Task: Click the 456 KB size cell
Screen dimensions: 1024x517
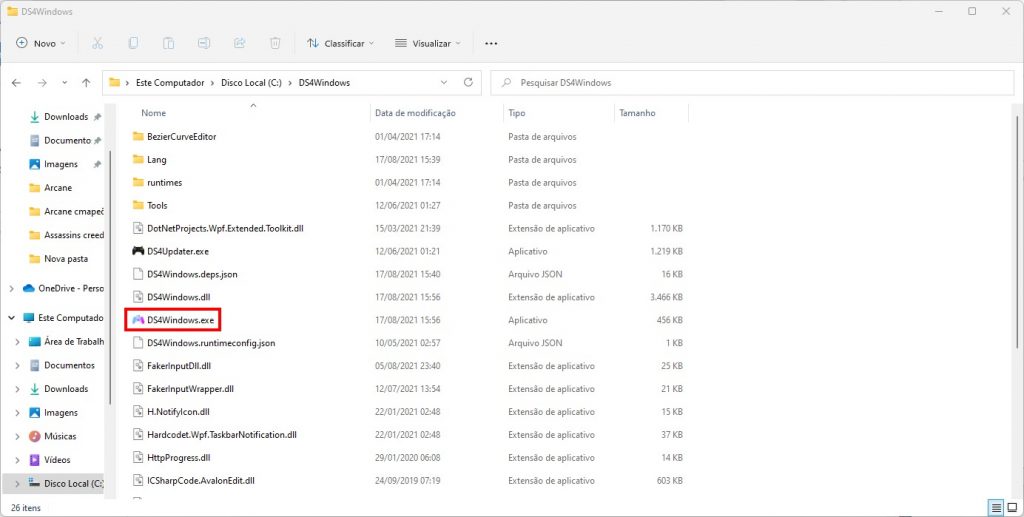Action: [x=670, y=320]
